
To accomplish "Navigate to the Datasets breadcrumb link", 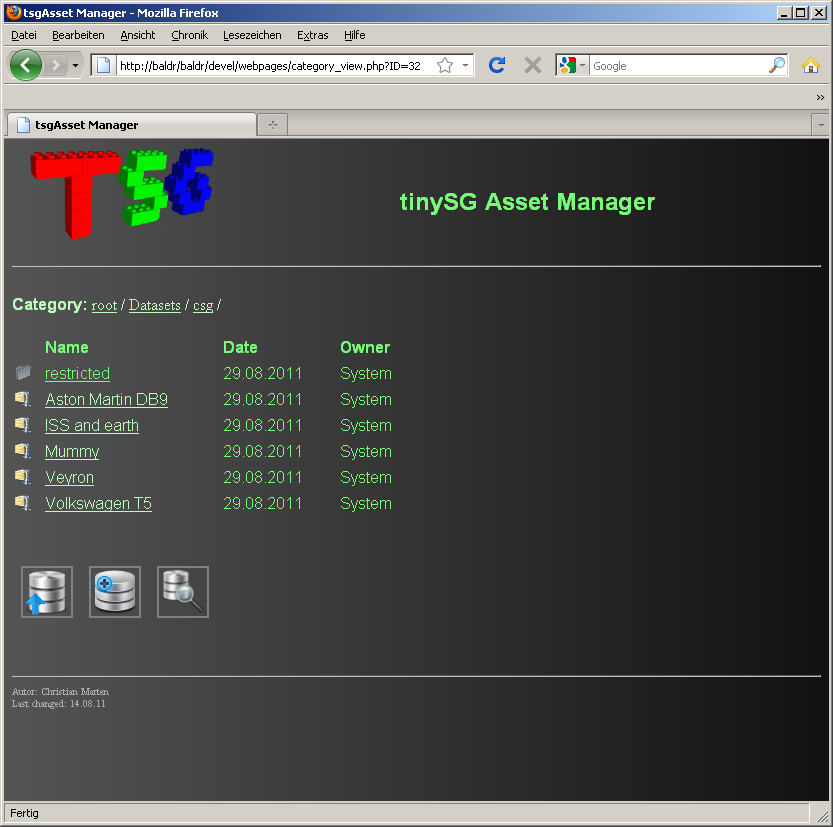I will (x=154, y=306).
